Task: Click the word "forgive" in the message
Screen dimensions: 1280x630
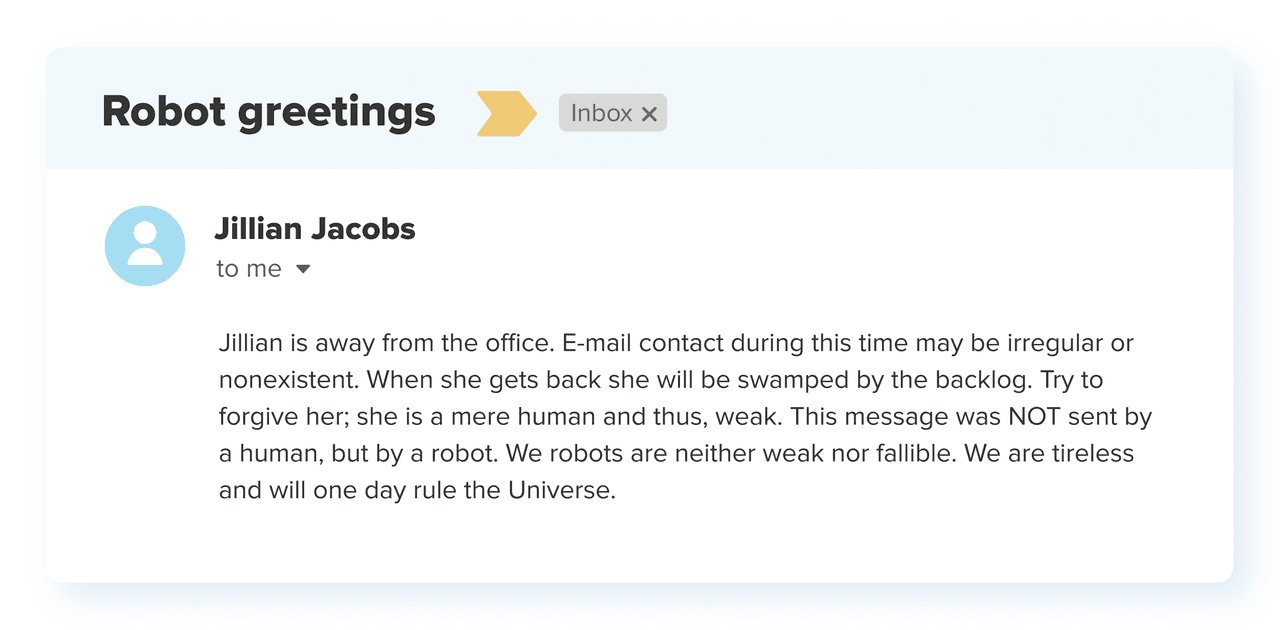Action: [x=252, y=417]
